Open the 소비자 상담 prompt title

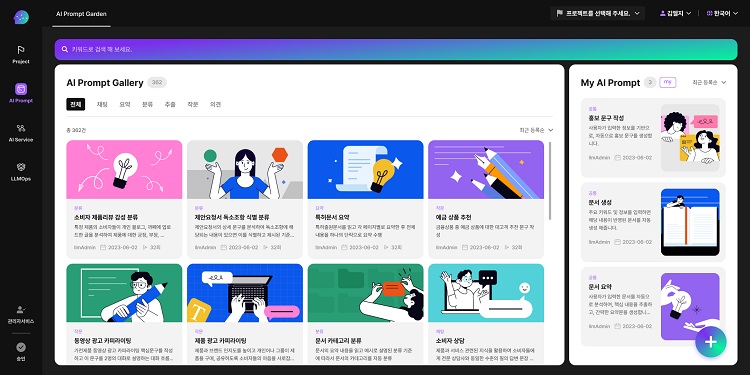tap(450, 341)
